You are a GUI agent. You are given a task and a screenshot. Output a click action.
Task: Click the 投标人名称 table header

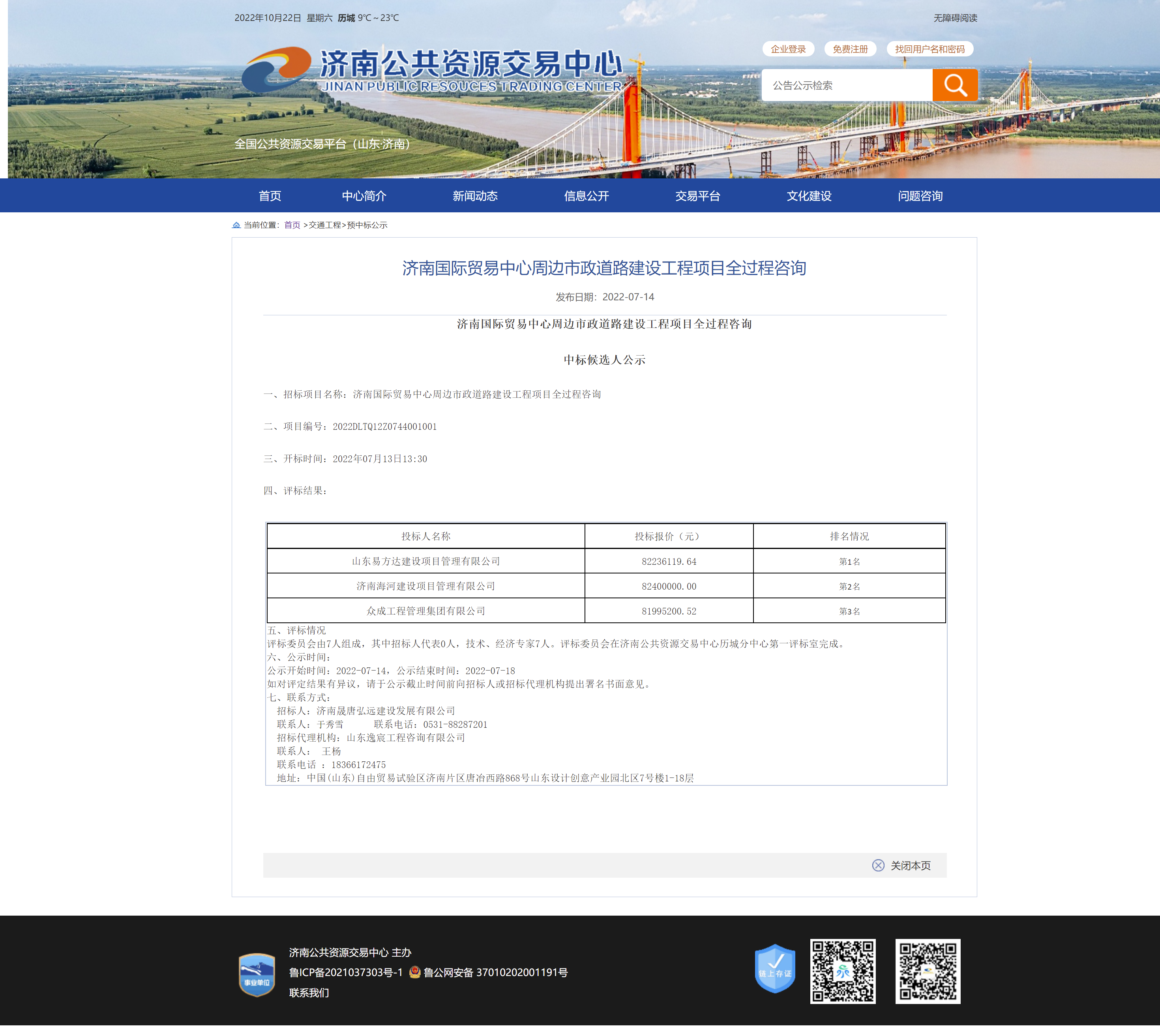click(426, 536)
